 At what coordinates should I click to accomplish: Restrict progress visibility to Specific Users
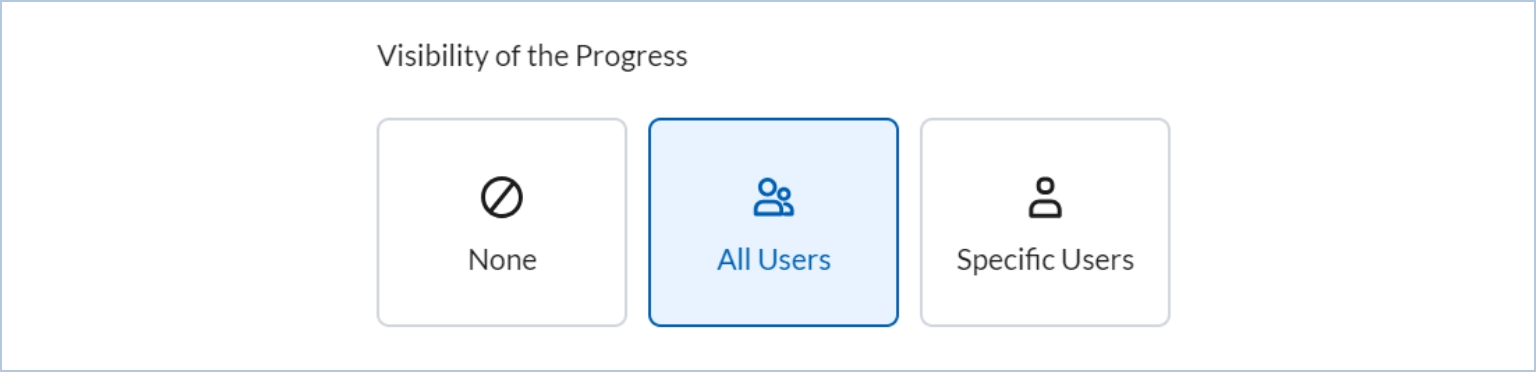tap(1045, 222)
